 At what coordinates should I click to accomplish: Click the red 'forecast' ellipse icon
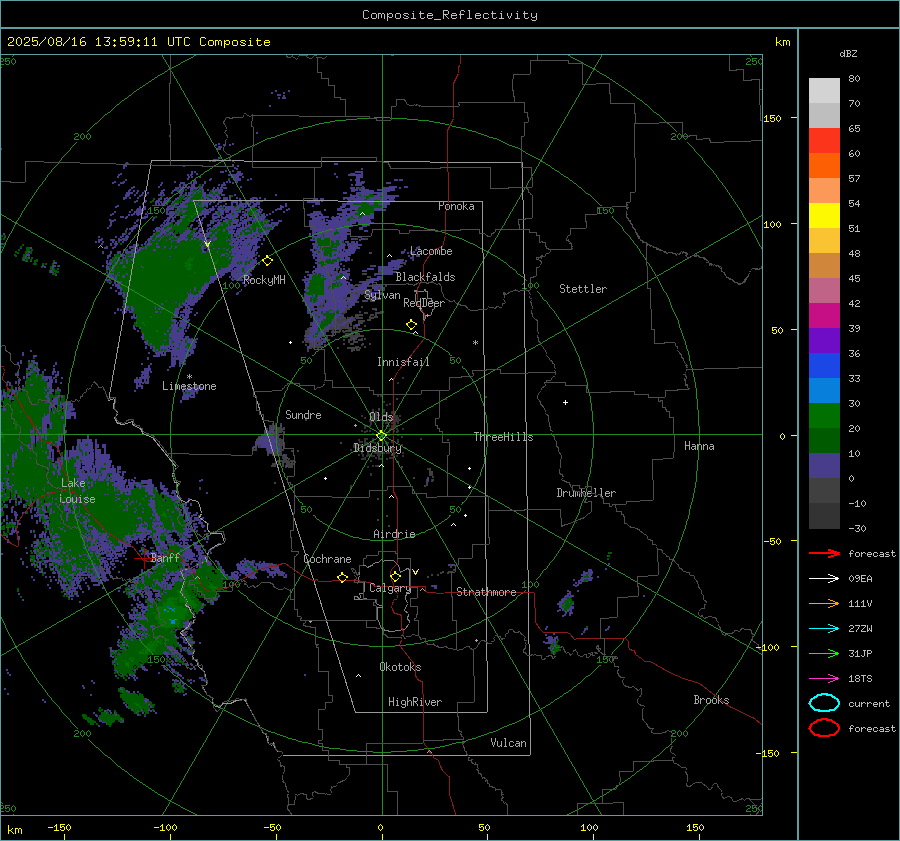click(824, 728)
